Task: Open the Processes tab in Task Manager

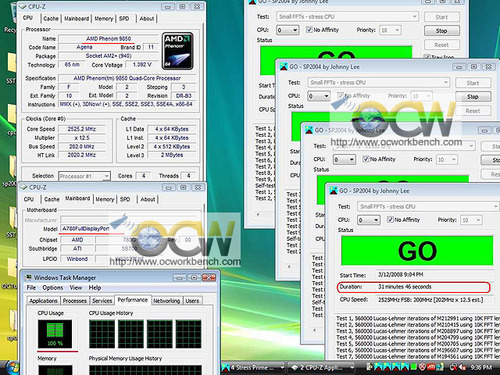Action: (75, 301)
